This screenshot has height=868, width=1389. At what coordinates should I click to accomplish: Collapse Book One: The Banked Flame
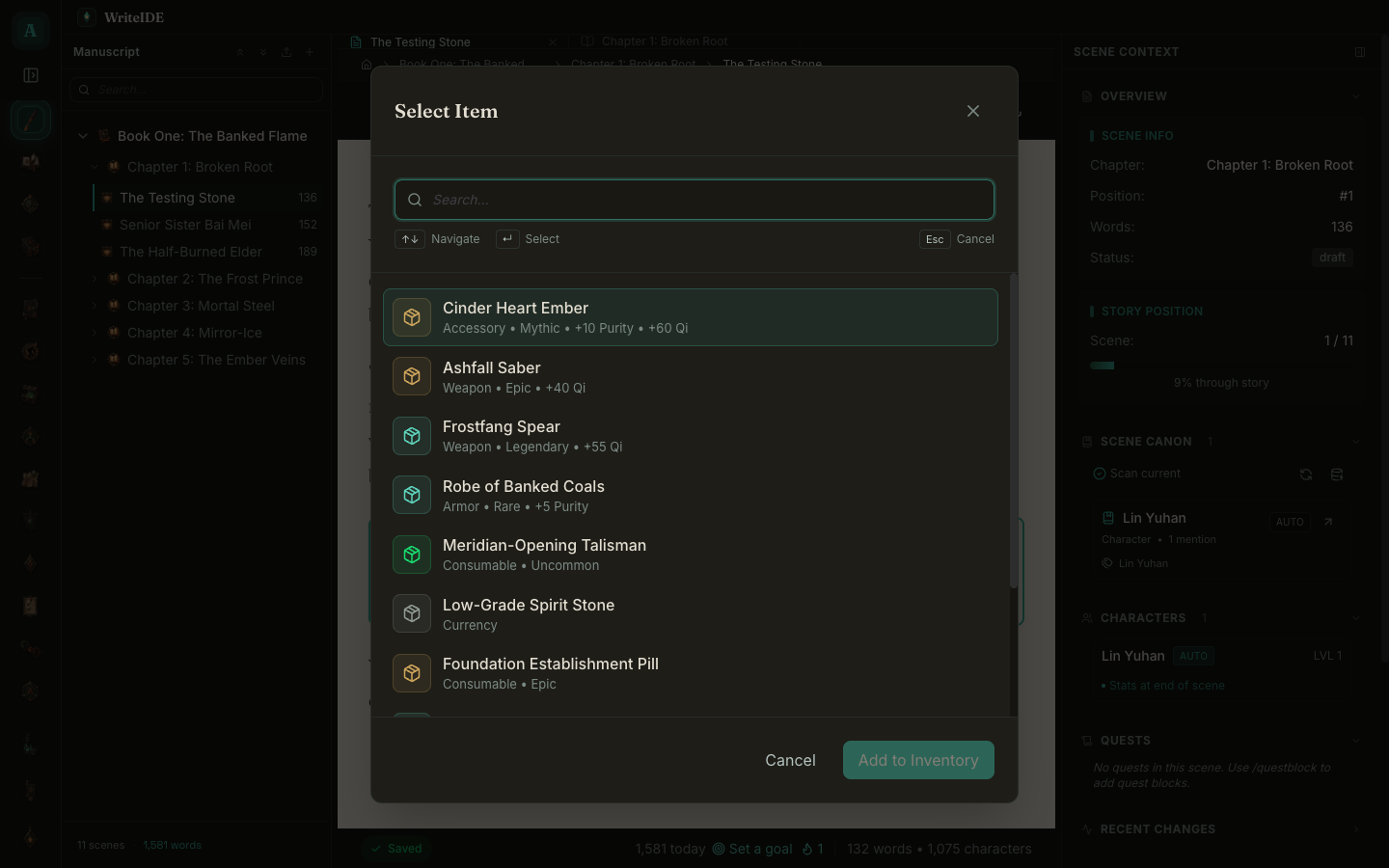[83, 136]
